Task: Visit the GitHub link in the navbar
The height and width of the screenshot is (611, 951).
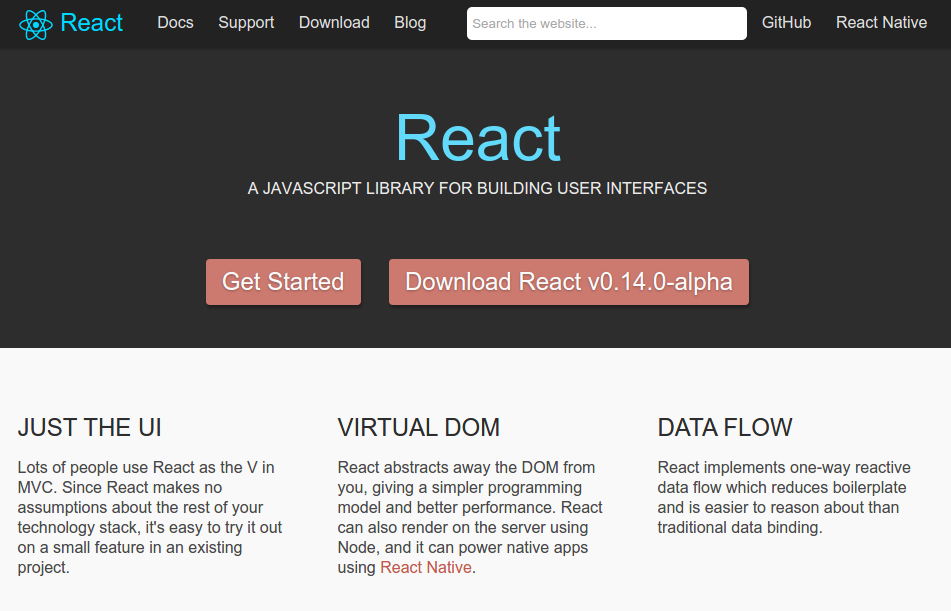Action: tap(786, 22)
